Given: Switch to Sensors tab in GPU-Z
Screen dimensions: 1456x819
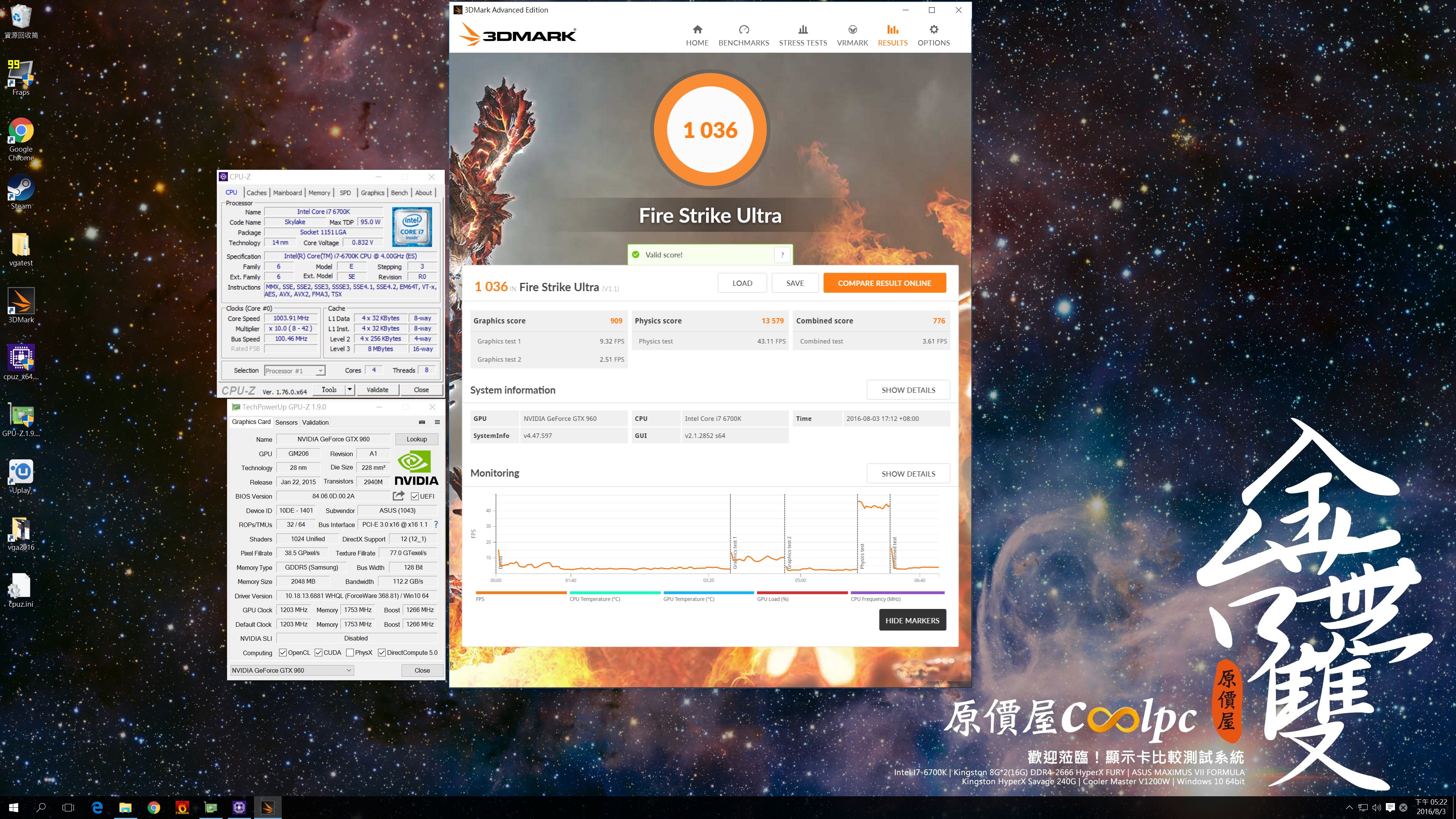Looking at the screenshot, I should coord(286,422).
